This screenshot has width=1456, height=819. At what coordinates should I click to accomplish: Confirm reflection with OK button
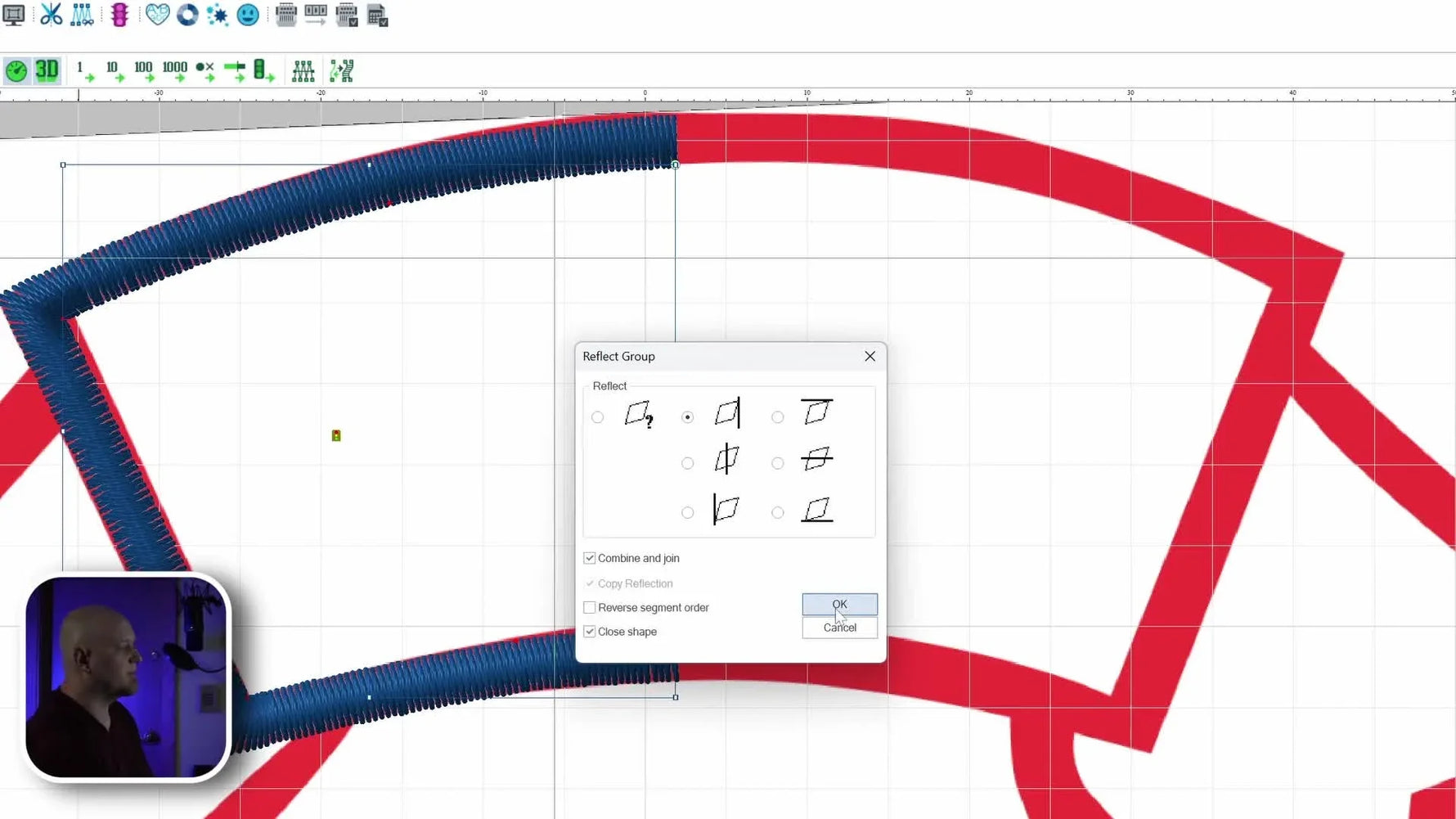pyautogui.click(x=839, y=604)
